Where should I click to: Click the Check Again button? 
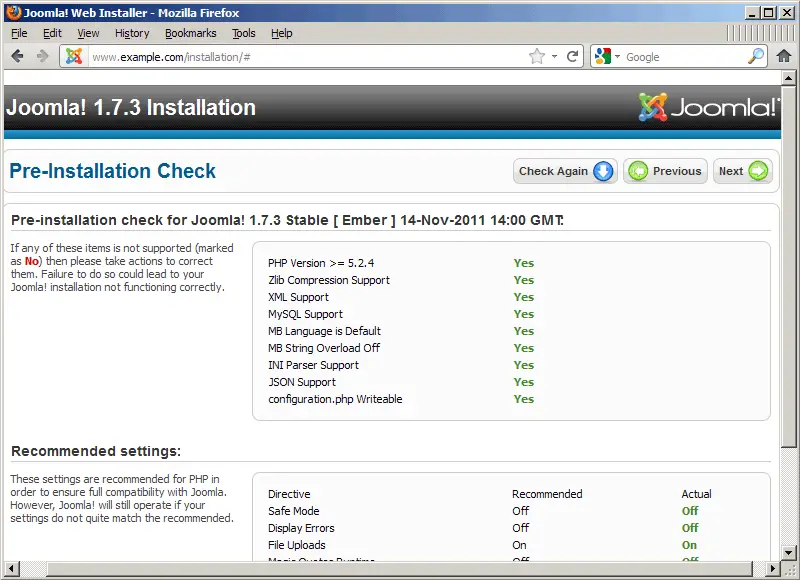[565, 171]
